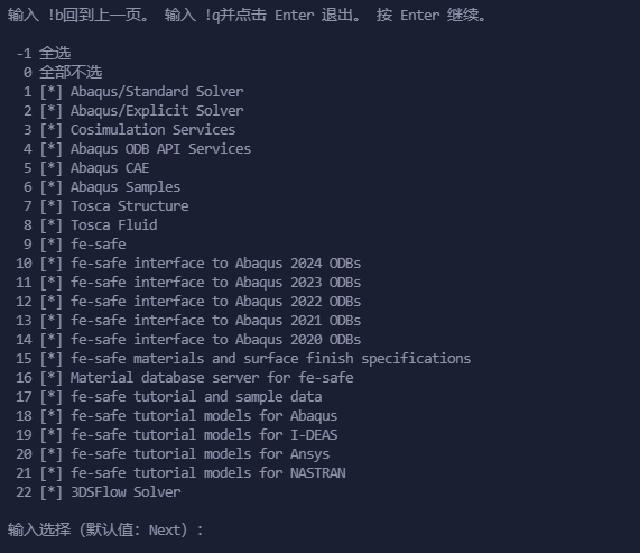Click option number 17 tutorial and sample data
Viewport: 640px width, 553px height.
[196, 397]
